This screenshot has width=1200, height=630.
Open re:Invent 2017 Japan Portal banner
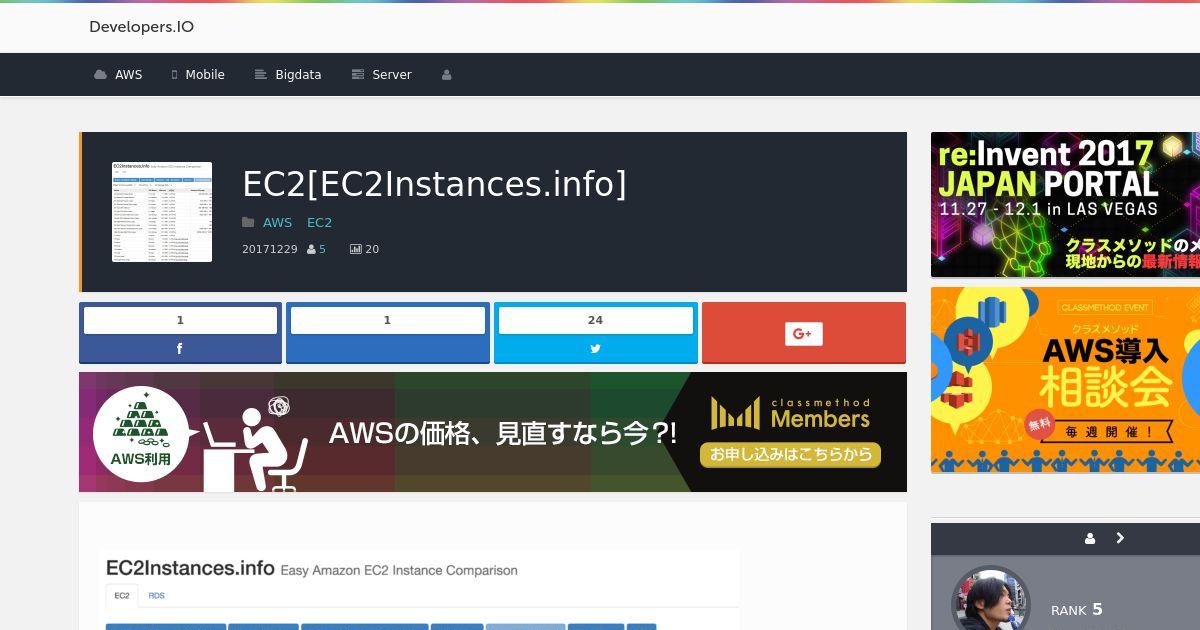(x=1065, y=205)
